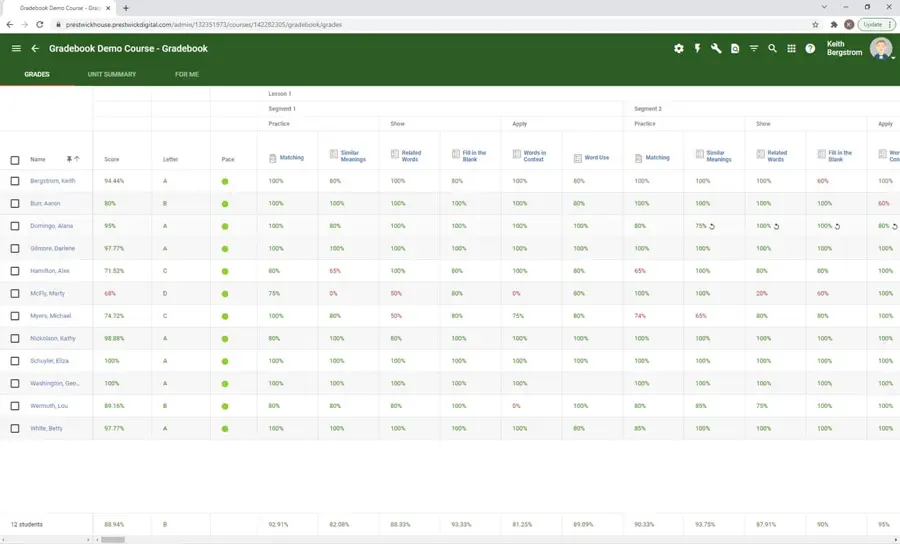Toggle the select-all checkbox in header row
Viewport: 900px width, 544px height.
(x=15, y=160)
